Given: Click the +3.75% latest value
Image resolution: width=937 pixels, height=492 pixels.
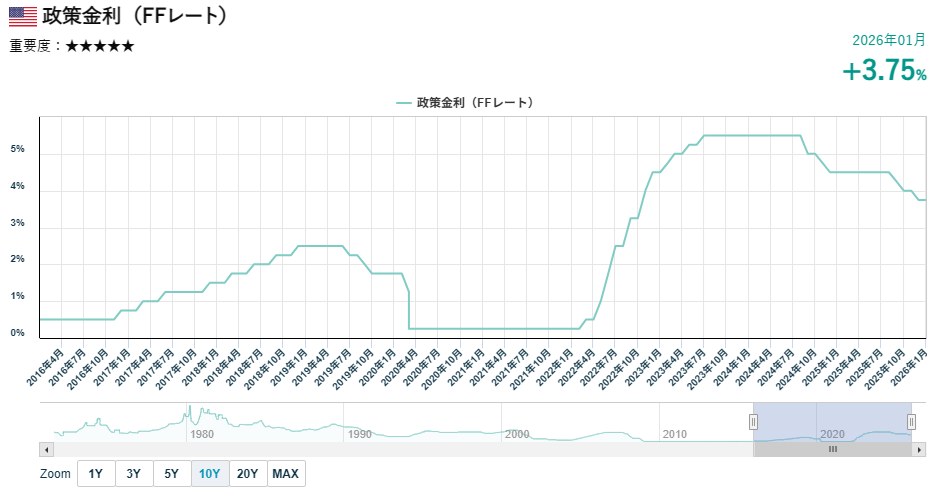Looking at the screenshot, I should (884, 70).
